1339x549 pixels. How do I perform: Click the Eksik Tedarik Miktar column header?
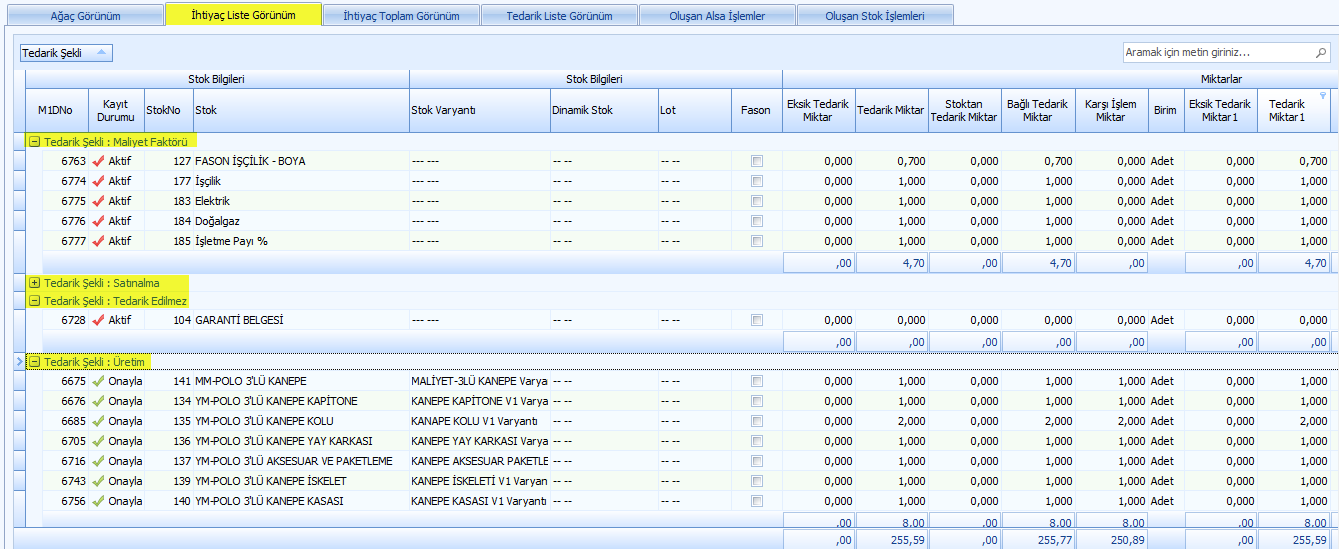click(818, 110)
